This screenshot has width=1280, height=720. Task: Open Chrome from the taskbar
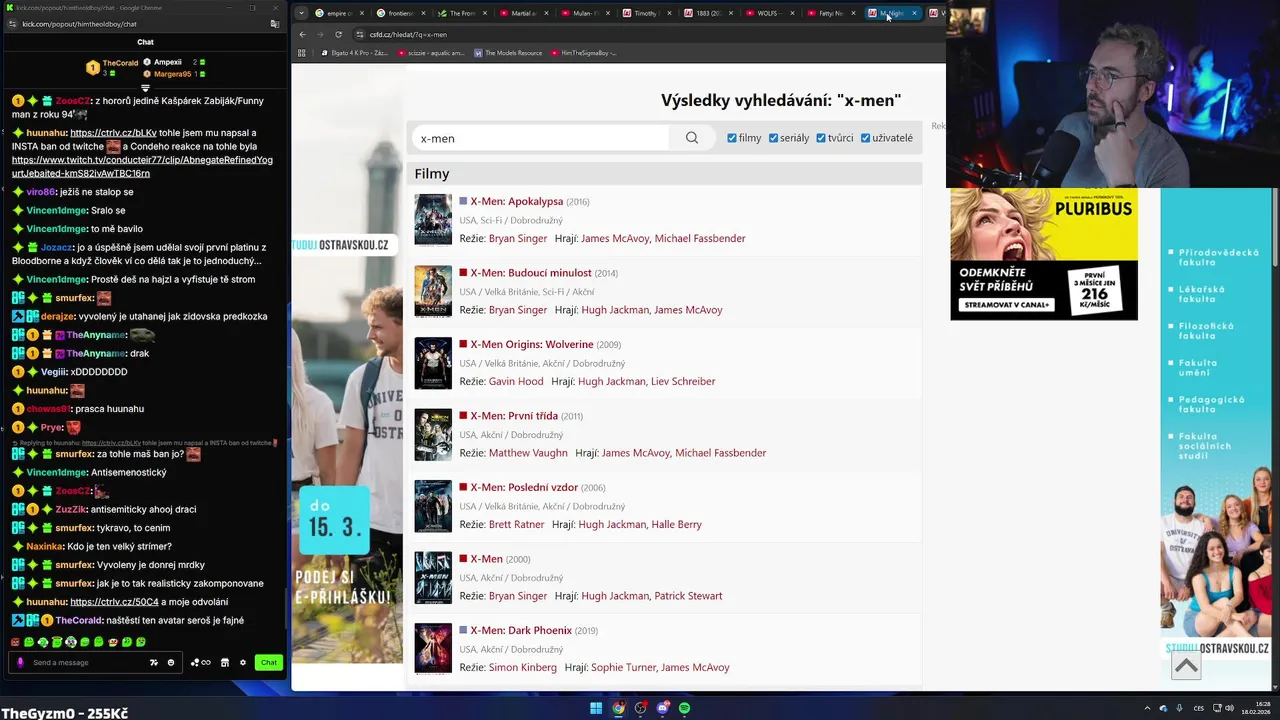(x=619, y=708)
